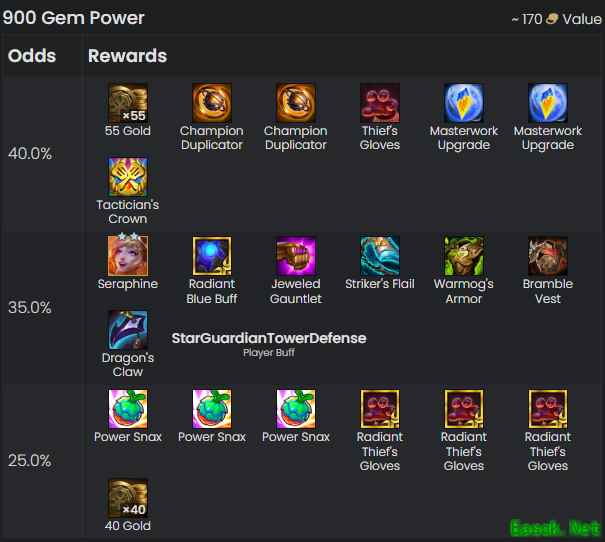Open the Seraphine champion portrait
605x542 pixels.
click(128, 254)
